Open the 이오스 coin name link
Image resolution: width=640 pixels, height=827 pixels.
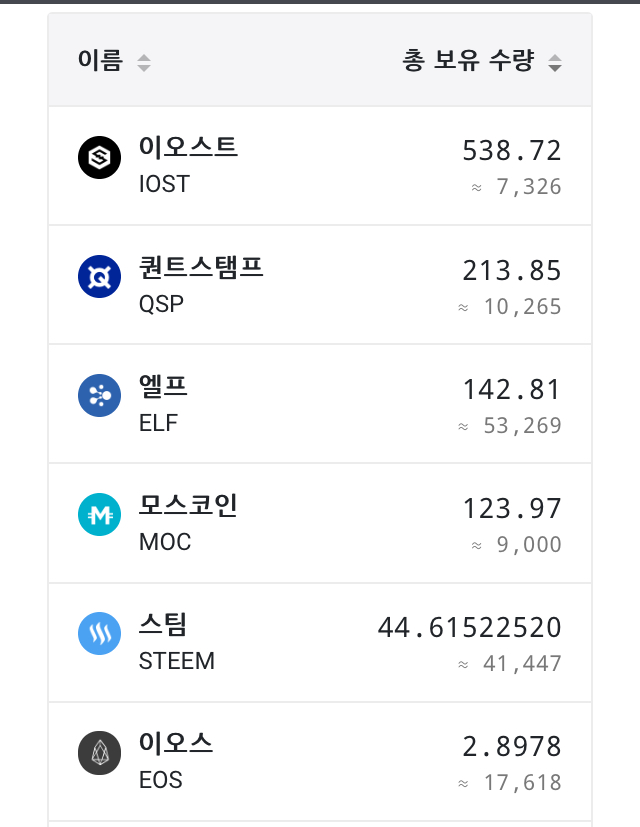pyautogui.click(x=176, y=744)
